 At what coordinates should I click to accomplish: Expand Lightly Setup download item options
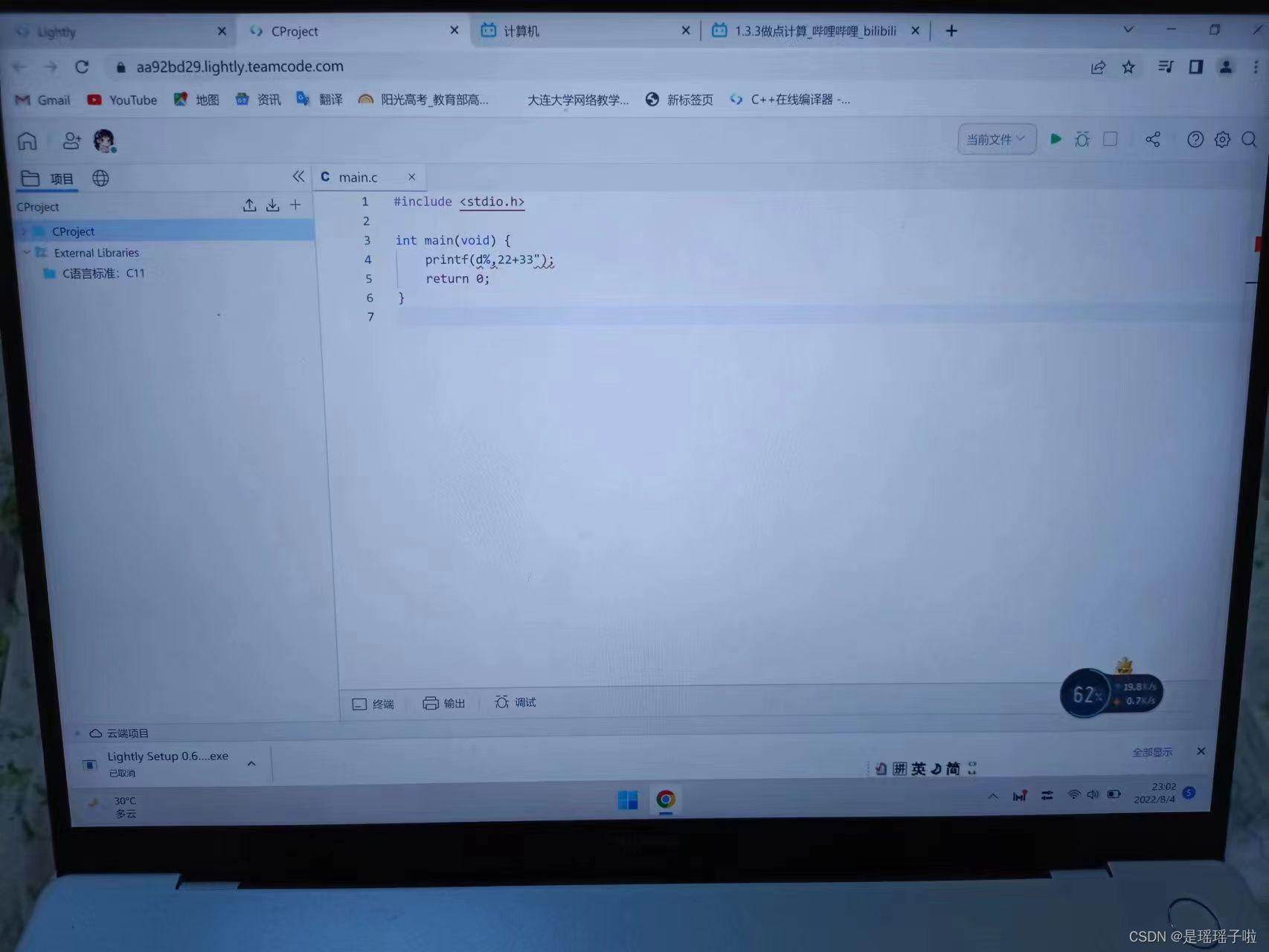(x=251, y=764)
